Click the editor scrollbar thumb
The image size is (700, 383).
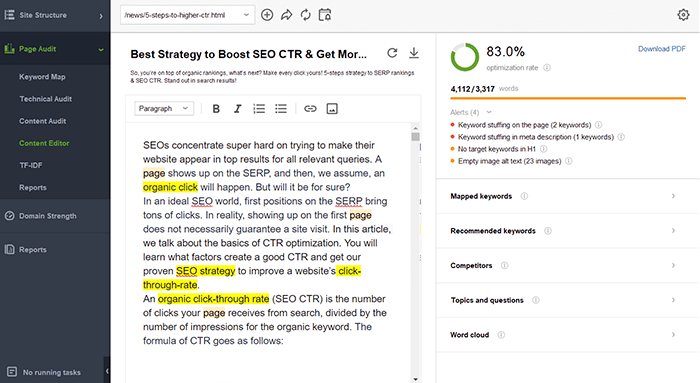click(416, 137)
